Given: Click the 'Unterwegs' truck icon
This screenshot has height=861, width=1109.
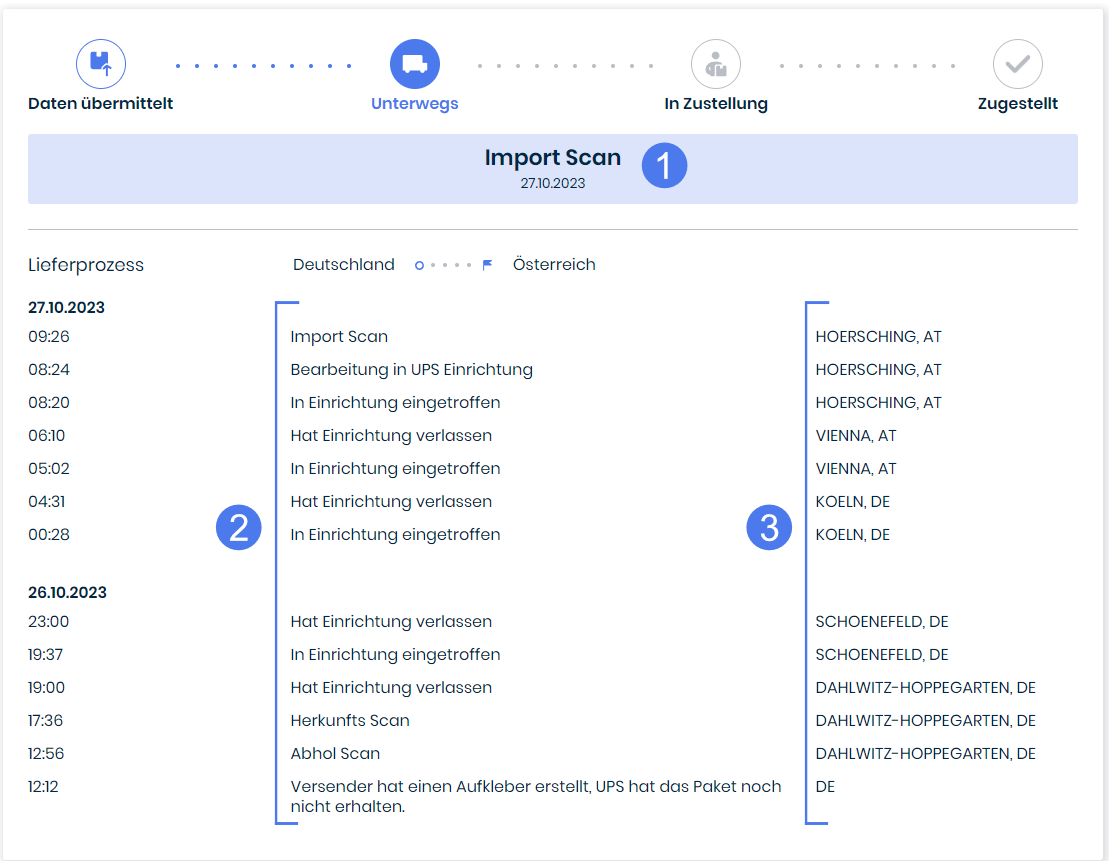Looking at the screenshot, I should [414, 64].
